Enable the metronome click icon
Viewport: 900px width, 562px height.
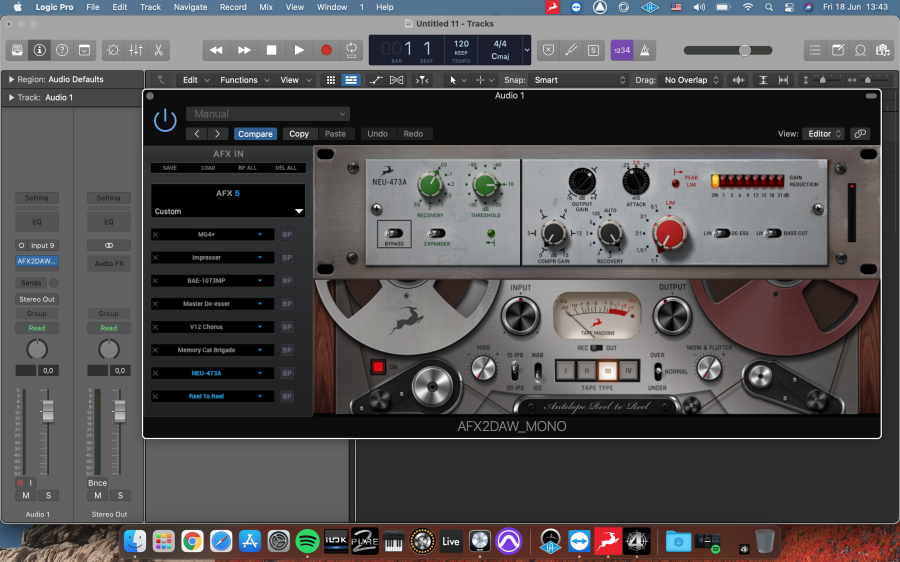coord(645,51)
